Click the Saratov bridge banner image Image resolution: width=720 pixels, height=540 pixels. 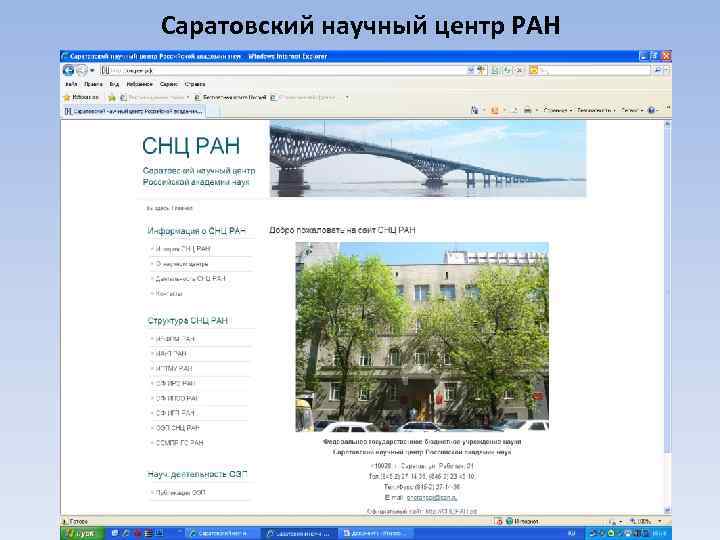428,159
